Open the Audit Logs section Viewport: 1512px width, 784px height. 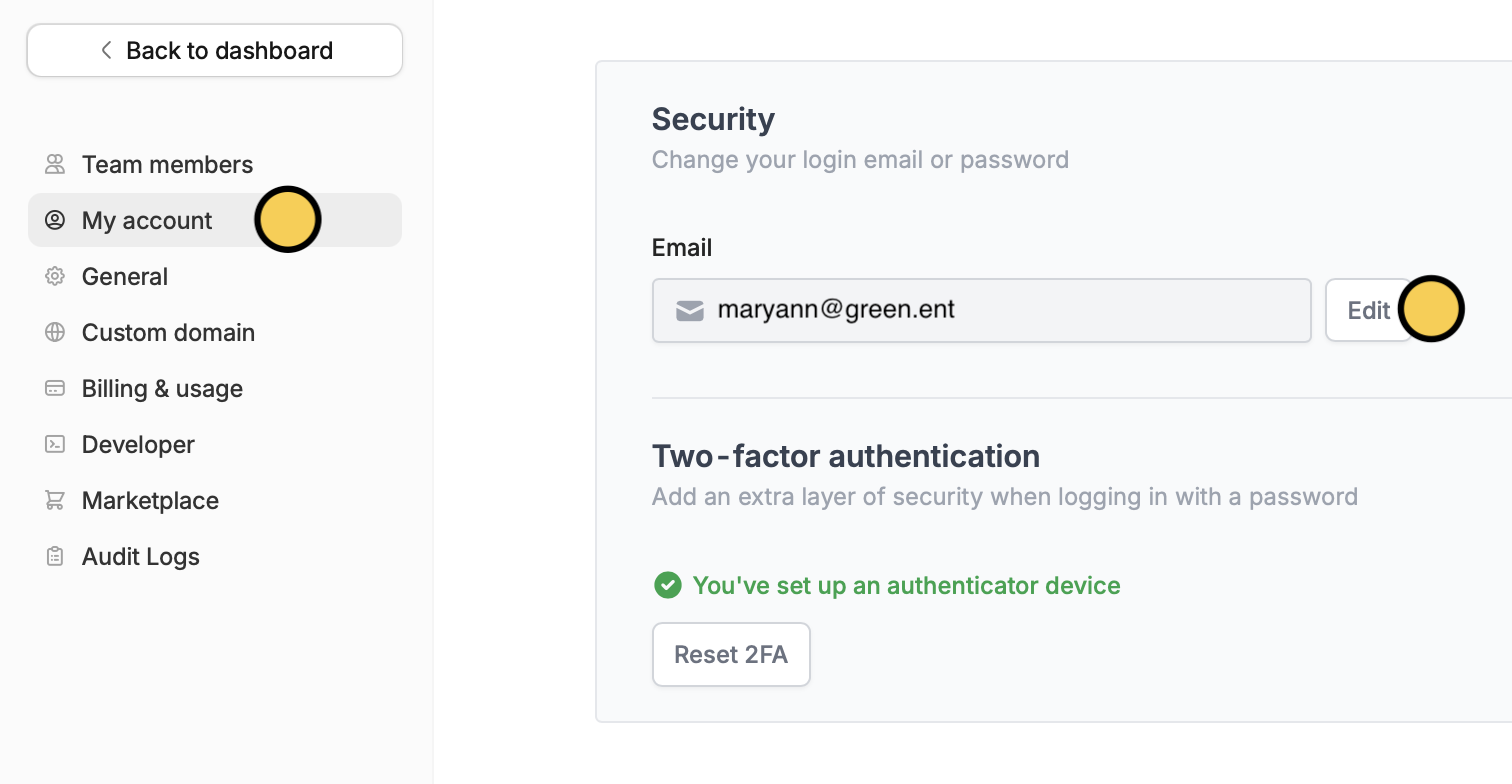tap(140, 556)
